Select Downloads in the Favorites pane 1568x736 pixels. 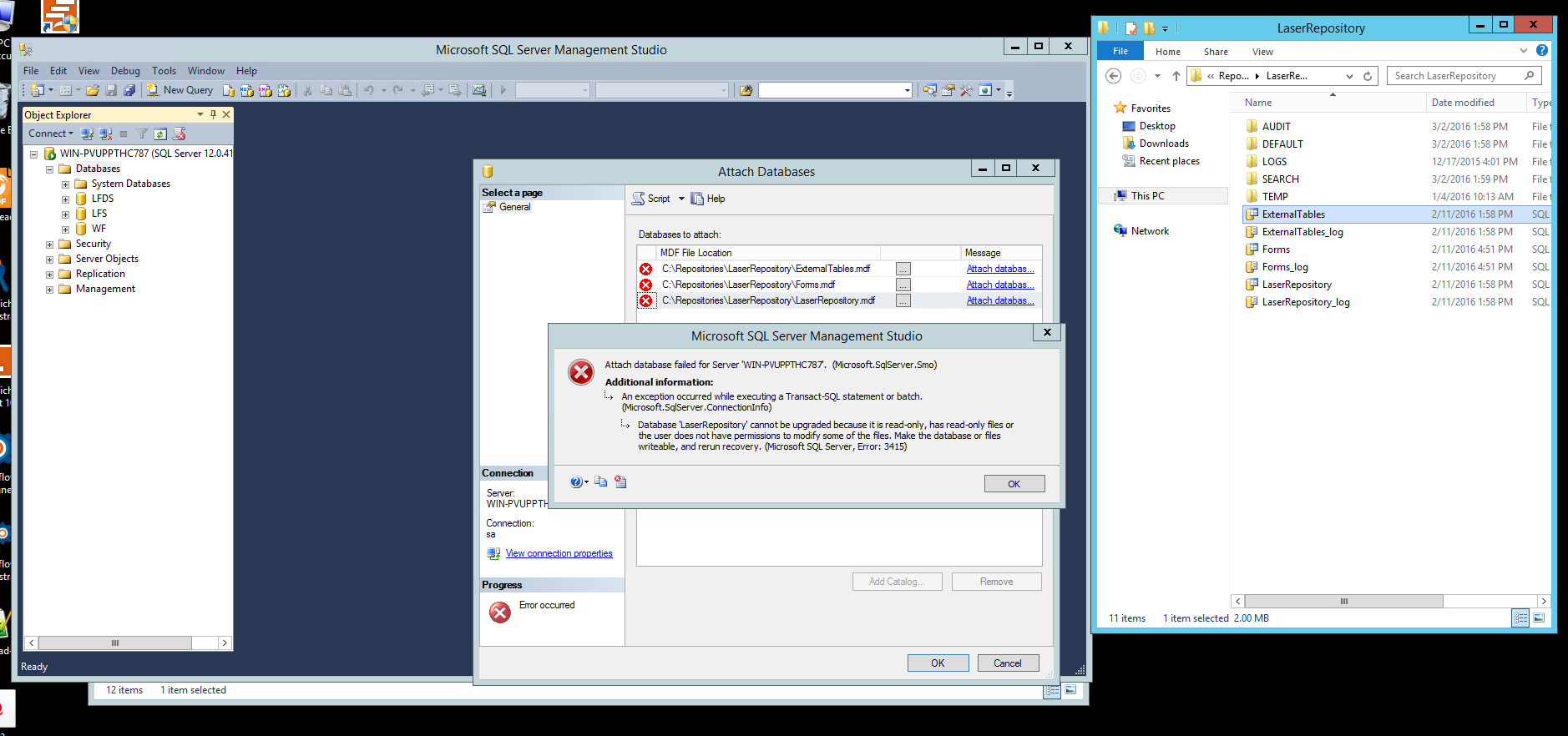pos(1164,144)
